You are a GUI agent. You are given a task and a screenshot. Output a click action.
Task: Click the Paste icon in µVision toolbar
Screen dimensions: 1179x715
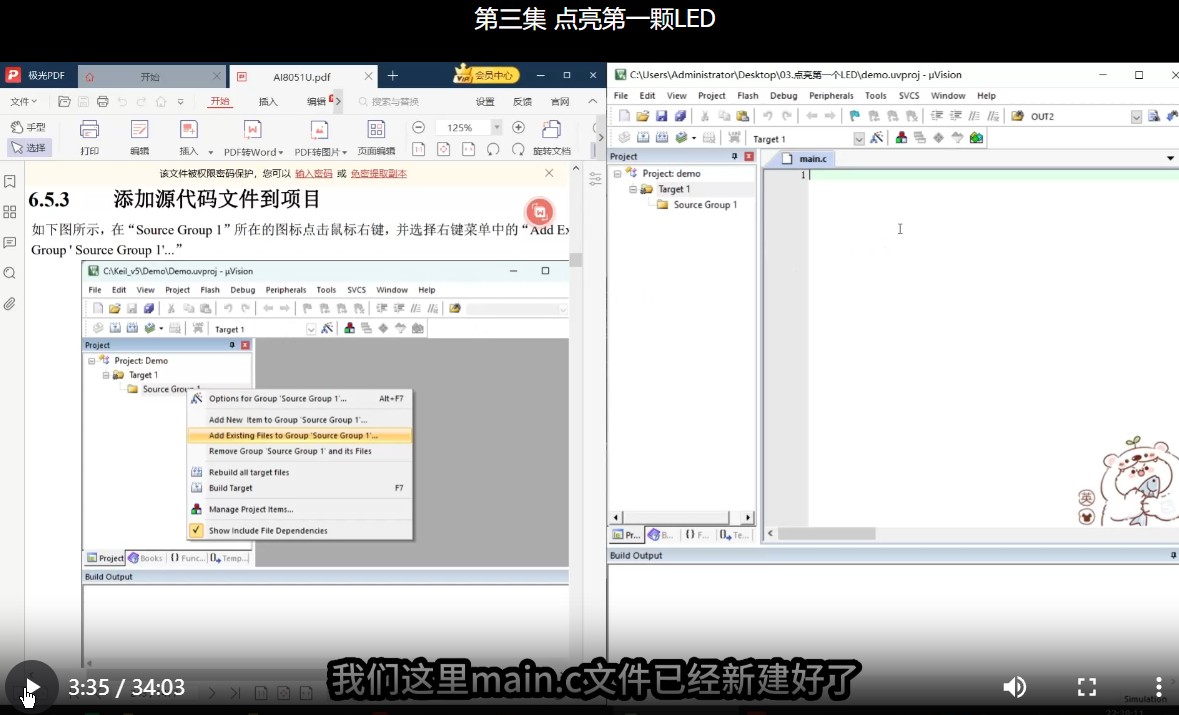pyautogui.click(x=743, y=115)
